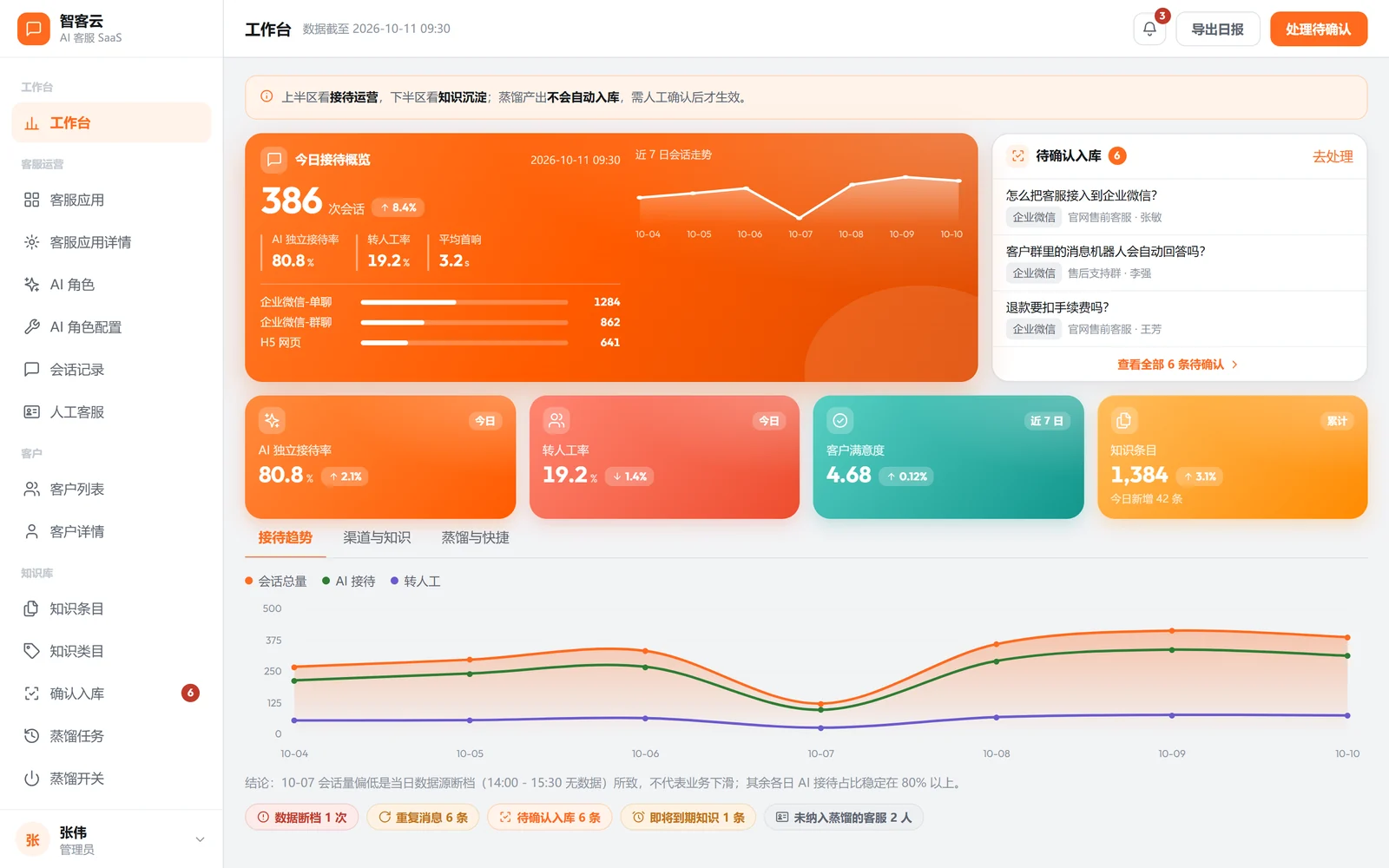
Task: Expand the 张伟 account menu chevron
Action: click(200, 839)
